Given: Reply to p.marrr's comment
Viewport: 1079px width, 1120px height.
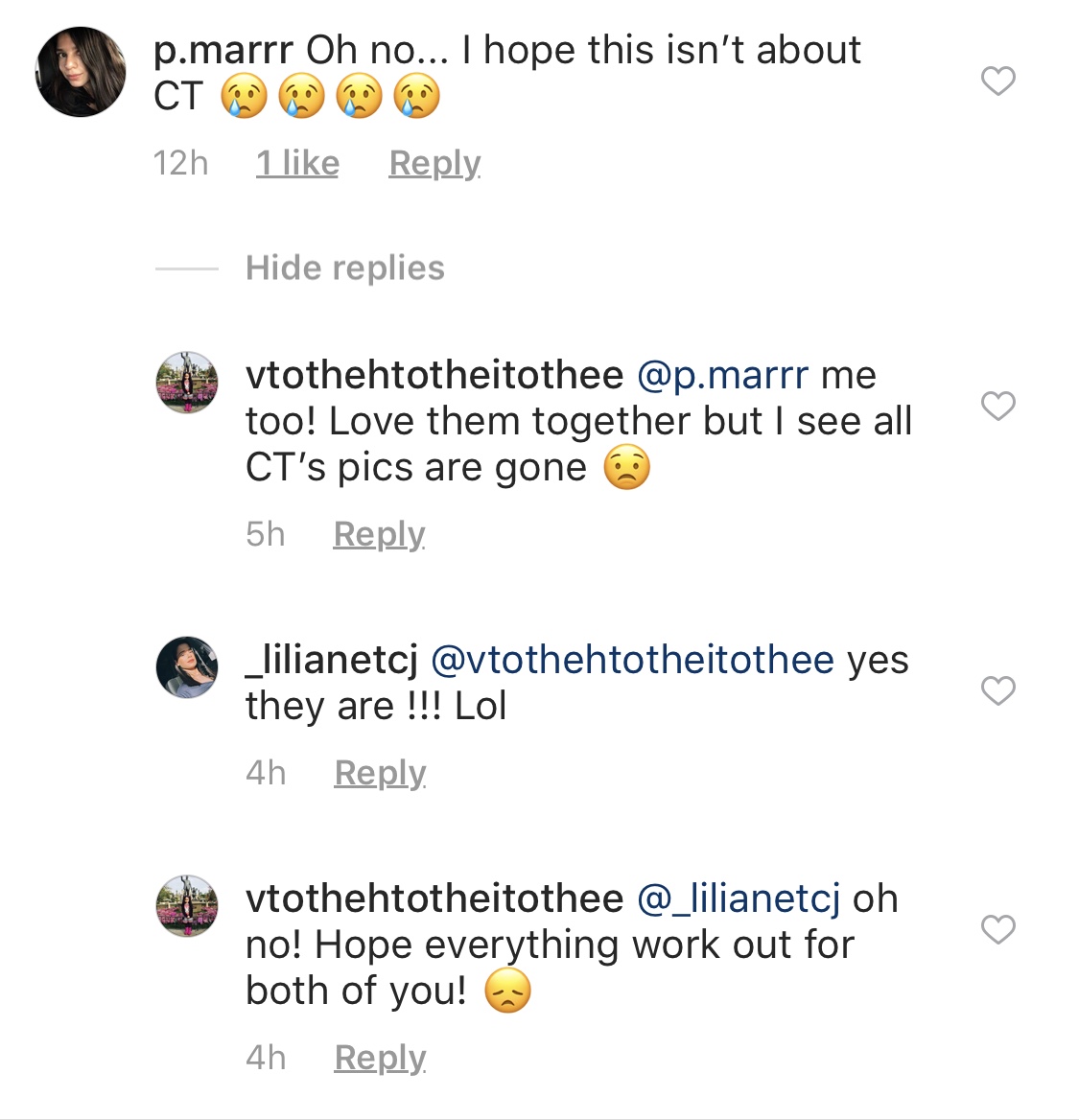Looking at the screenshot, I should click(x=434, y=164).
